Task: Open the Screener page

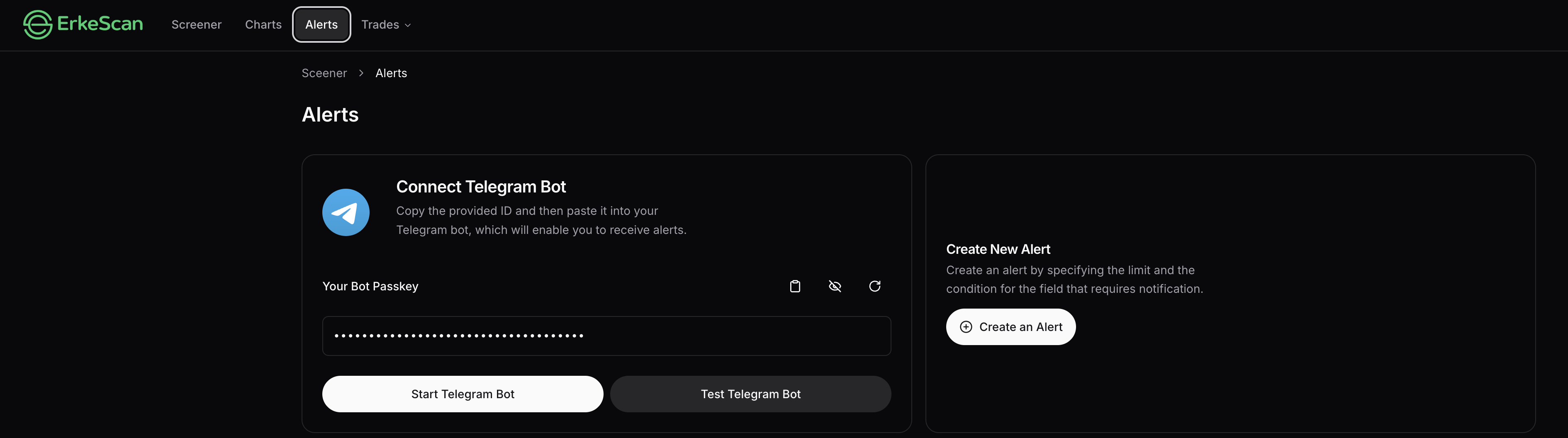Action: pos(196,25)
